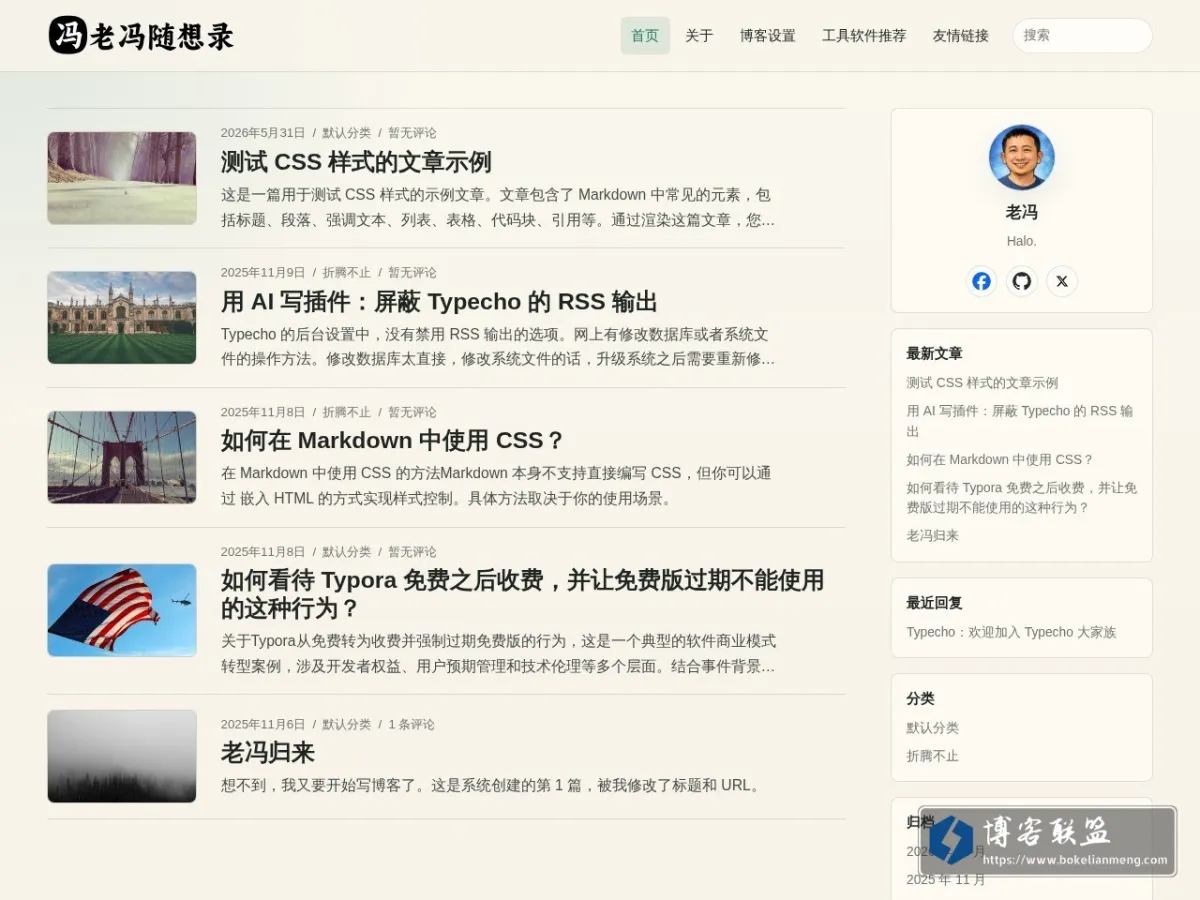Open sidebar link 如何在 Markdown 中使用 CSS？

(x=1000, y=460)
